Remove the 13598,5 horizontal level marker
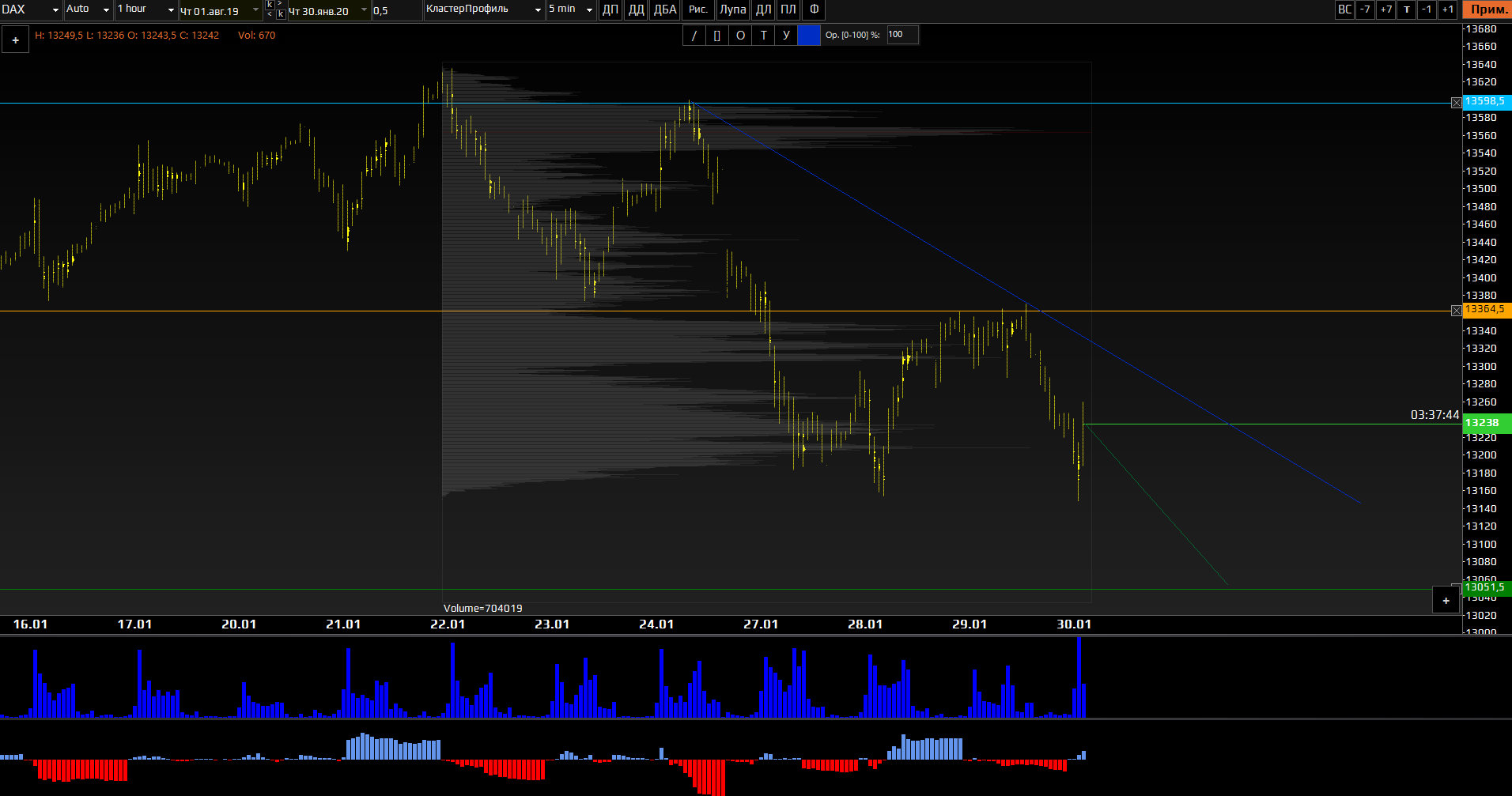Screen dimensions: 1512x796 (1456, 103)
